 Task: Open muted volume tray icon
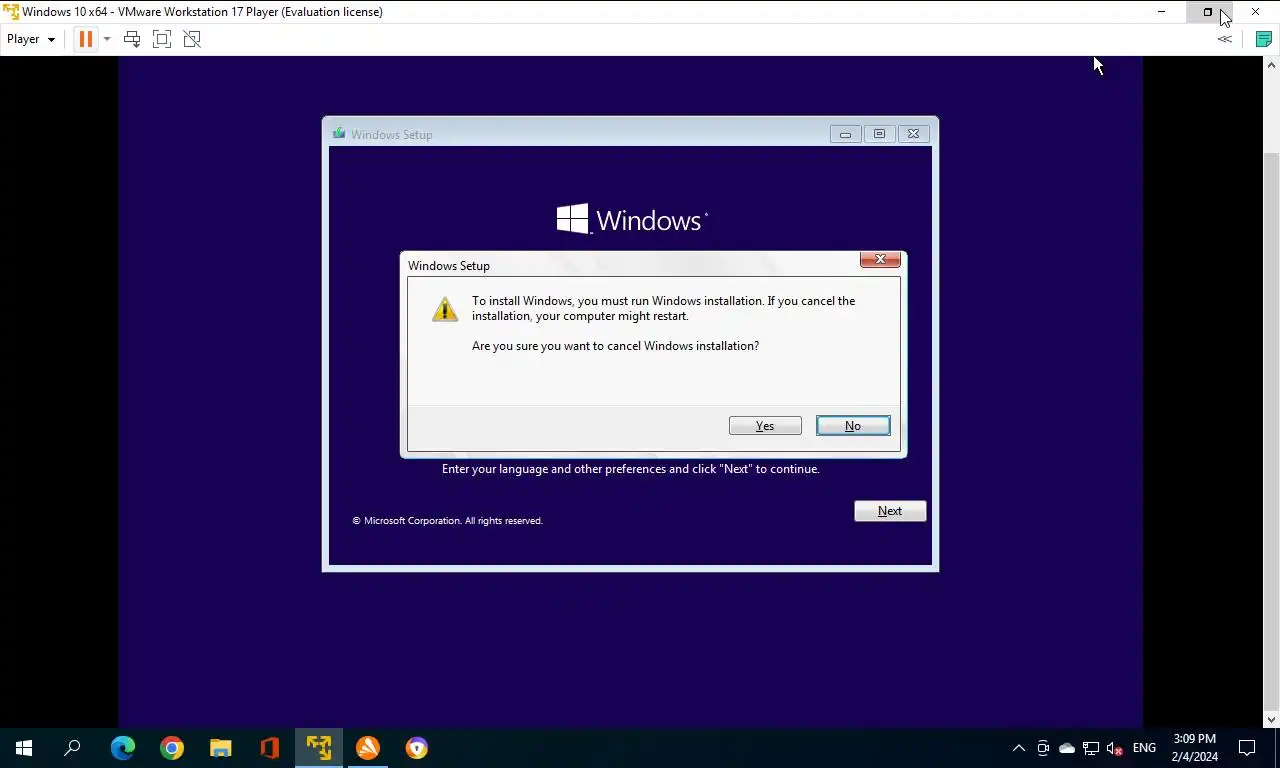point(1115,748)
